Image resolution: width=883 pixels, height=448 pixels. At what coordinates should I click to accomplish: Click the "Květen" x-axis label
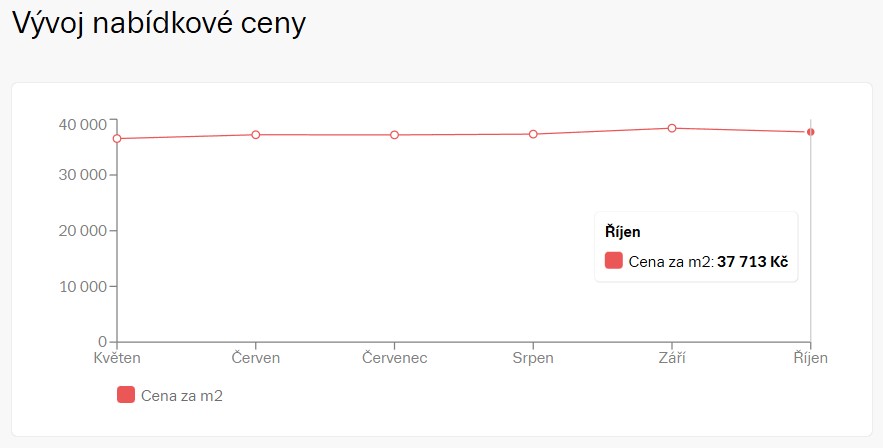point(117,358)
